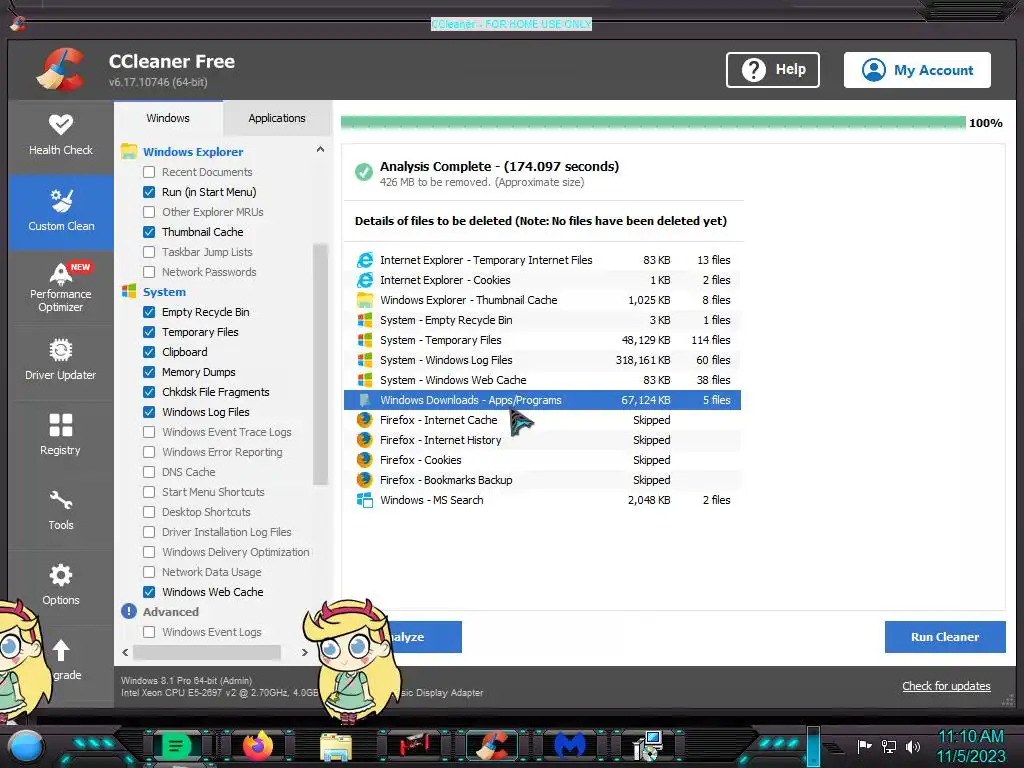Screen dimensions: 1024x768
Task: Select Windows Explorer - Thumbnail Cache row
Action: (x=542, y=300)
